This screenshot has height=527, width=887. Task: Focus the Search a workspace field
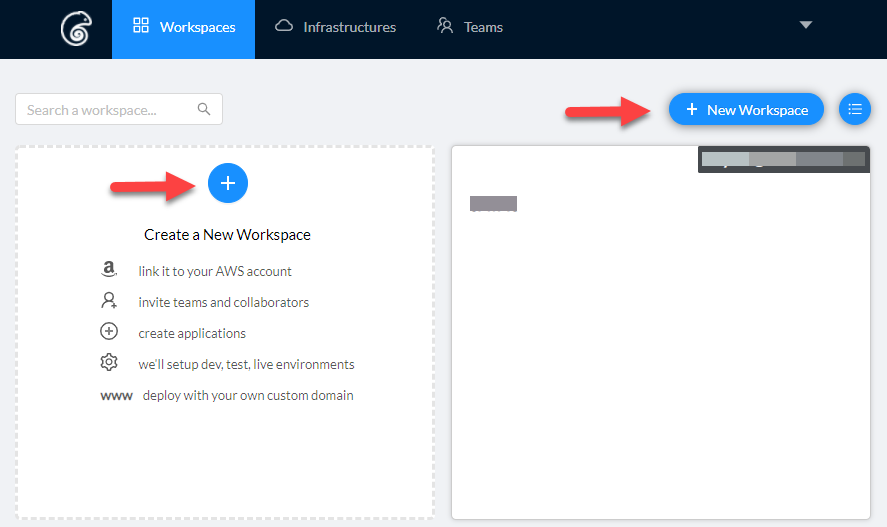click(108, 110)
